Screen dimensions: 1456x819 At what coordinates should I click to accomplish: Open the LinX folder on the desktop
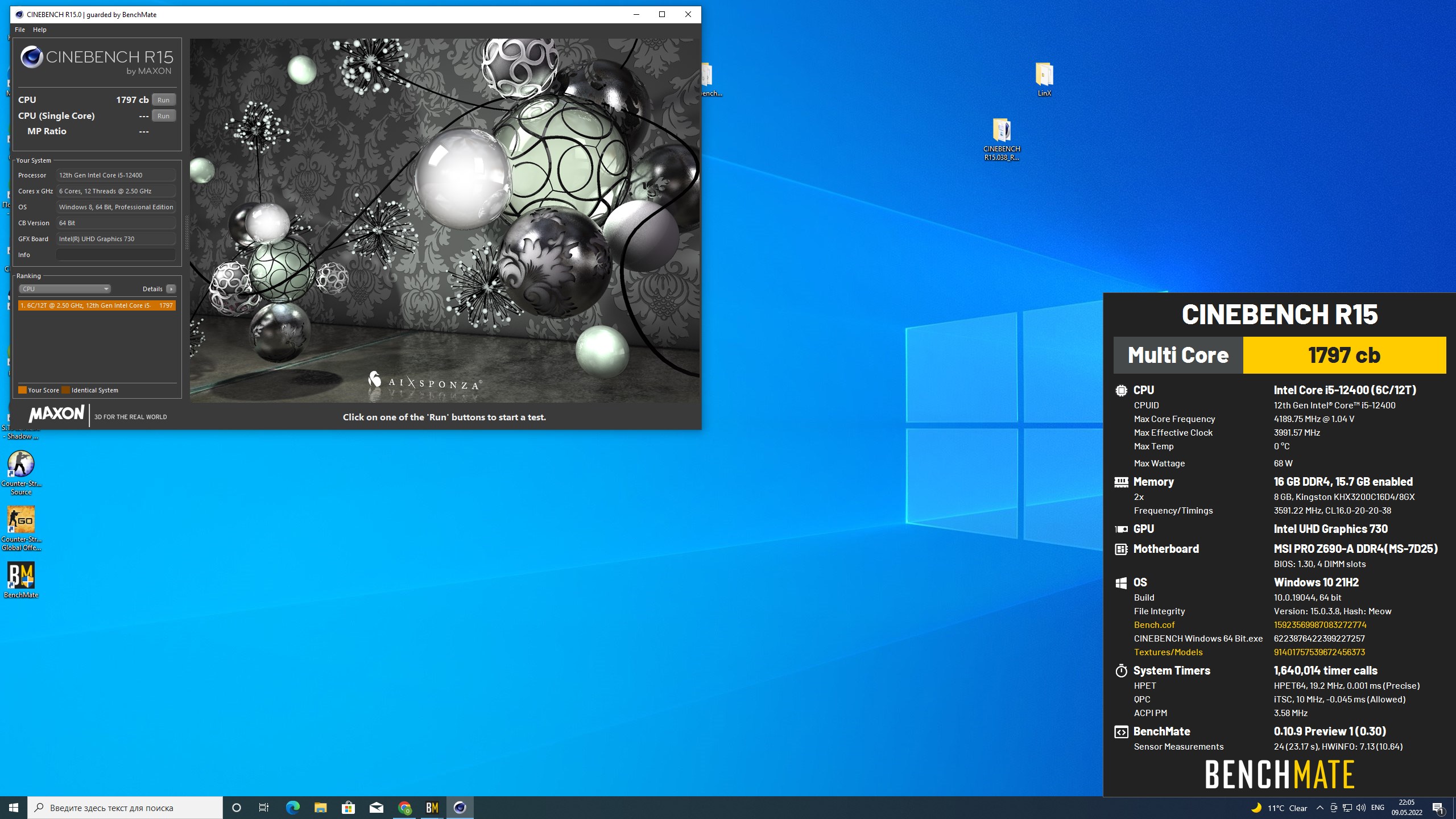click(1044, 80)
